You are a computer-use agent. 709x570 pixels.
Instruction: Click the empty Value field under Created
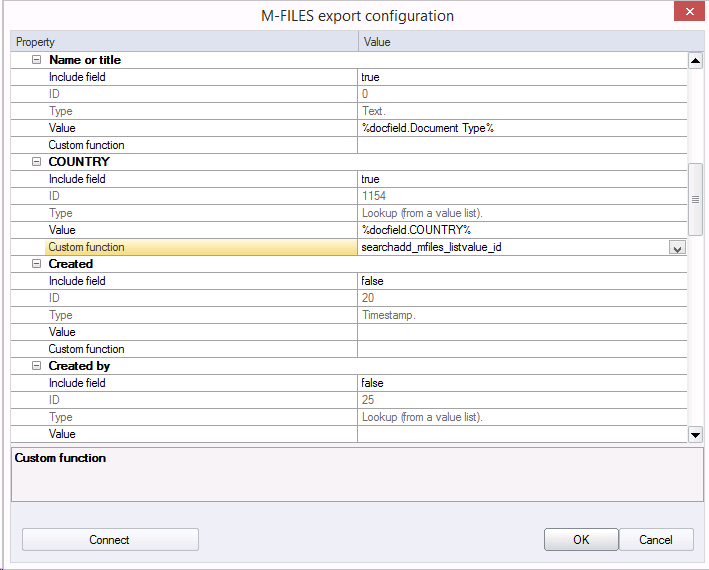coord(520,332)
